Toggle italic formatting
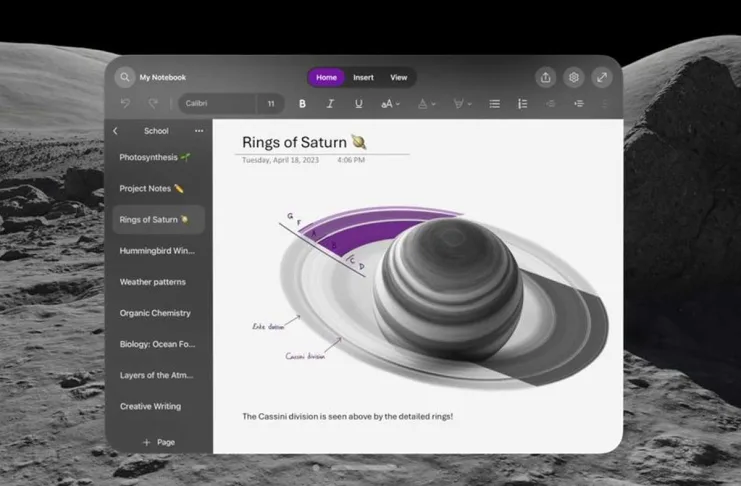741x486 pixels. click(330, 104)
